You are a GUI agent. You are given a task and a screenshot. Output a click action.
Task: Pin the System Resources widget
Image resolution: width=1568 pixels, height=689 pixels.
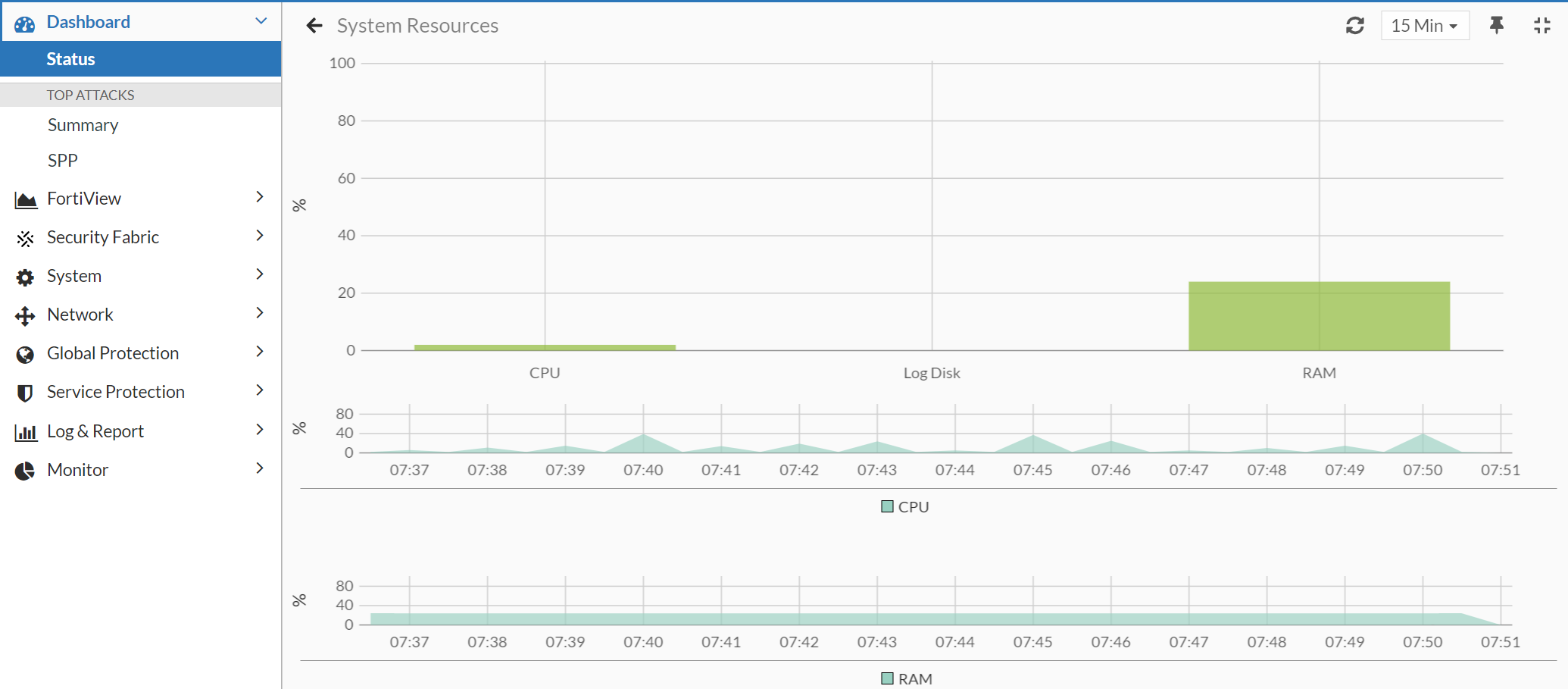tap(1497, 25)
